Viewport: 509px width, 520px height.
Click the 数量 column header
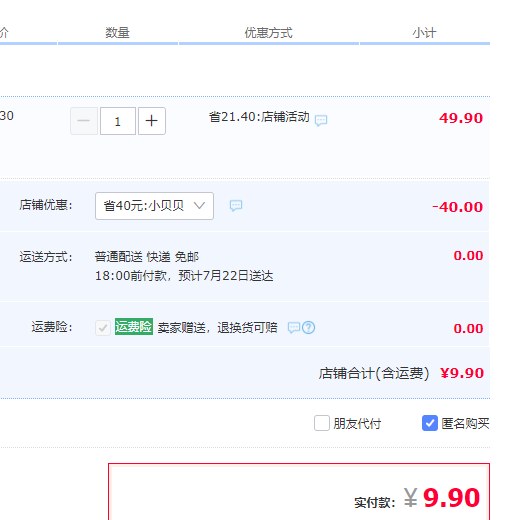pyautogui.click(x=117, y=33)
